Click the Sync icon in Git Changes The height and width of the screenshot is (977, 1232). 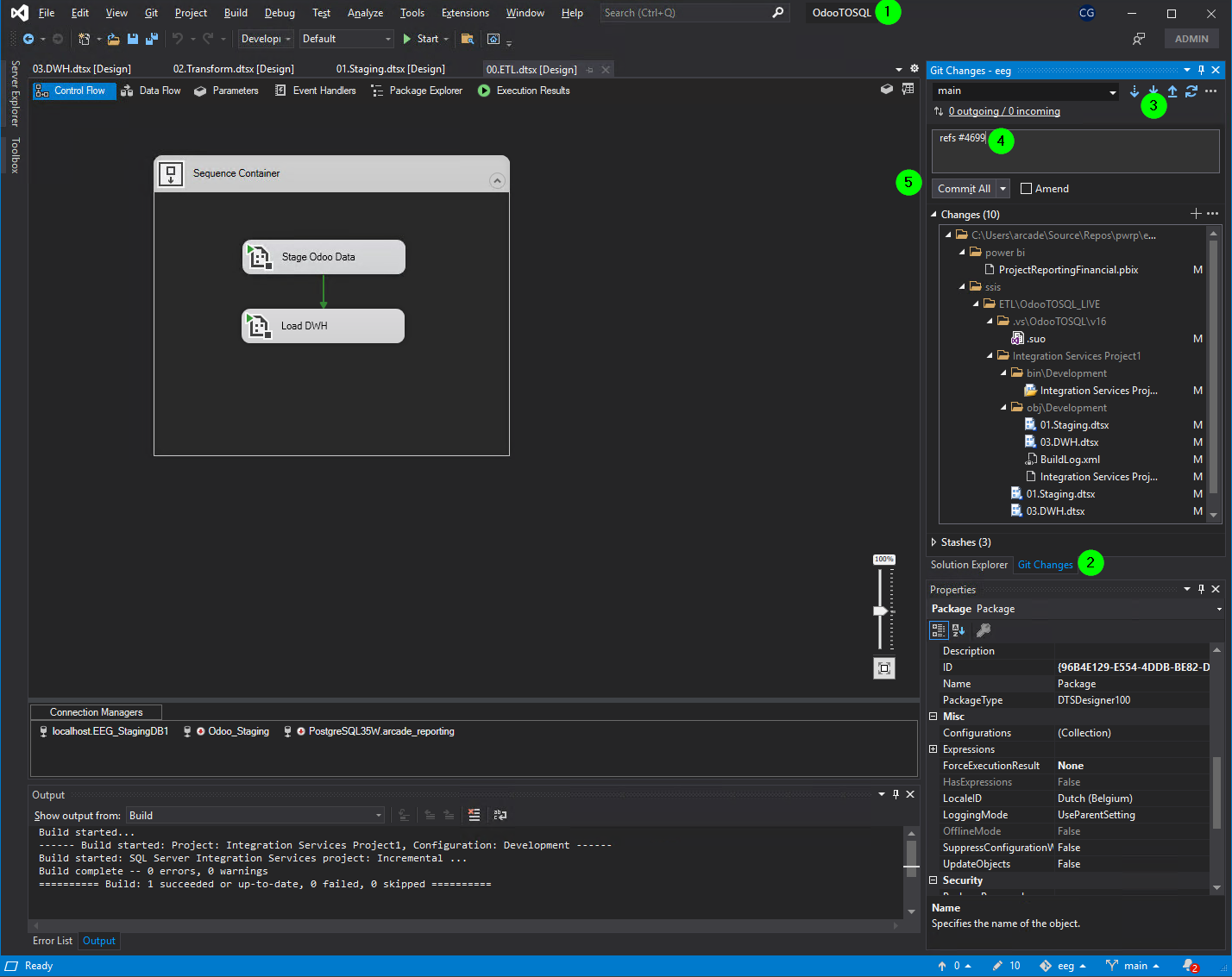pos(1191,91)
